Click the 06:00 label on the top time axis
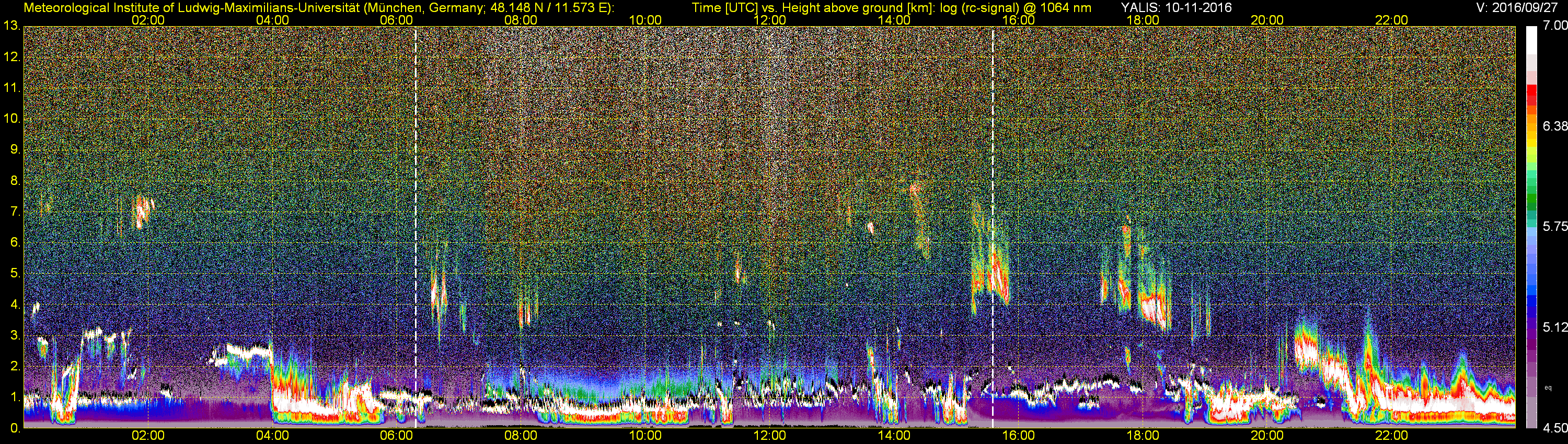 396,20
